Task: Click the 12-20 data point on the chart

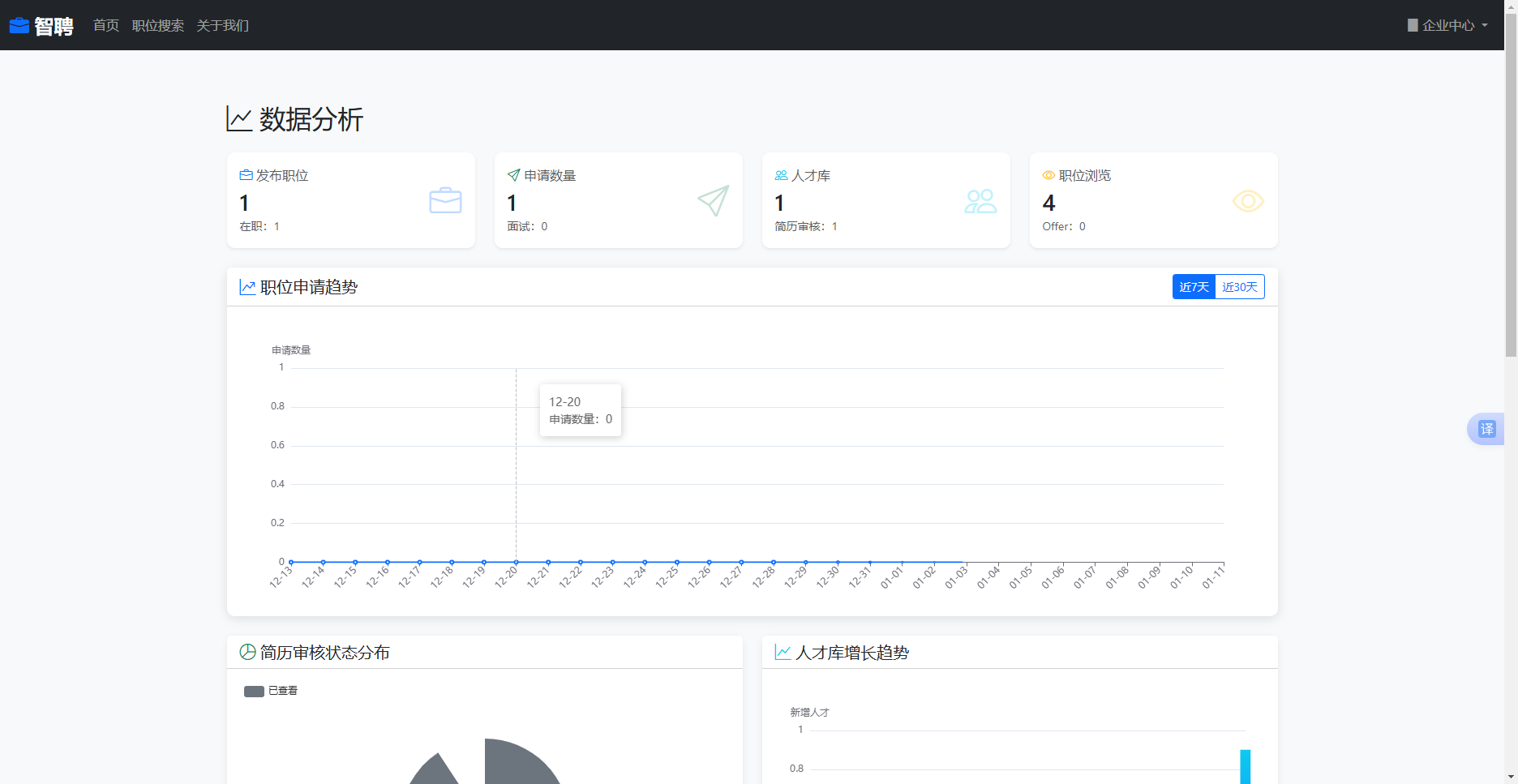Action: coord(516,562)
